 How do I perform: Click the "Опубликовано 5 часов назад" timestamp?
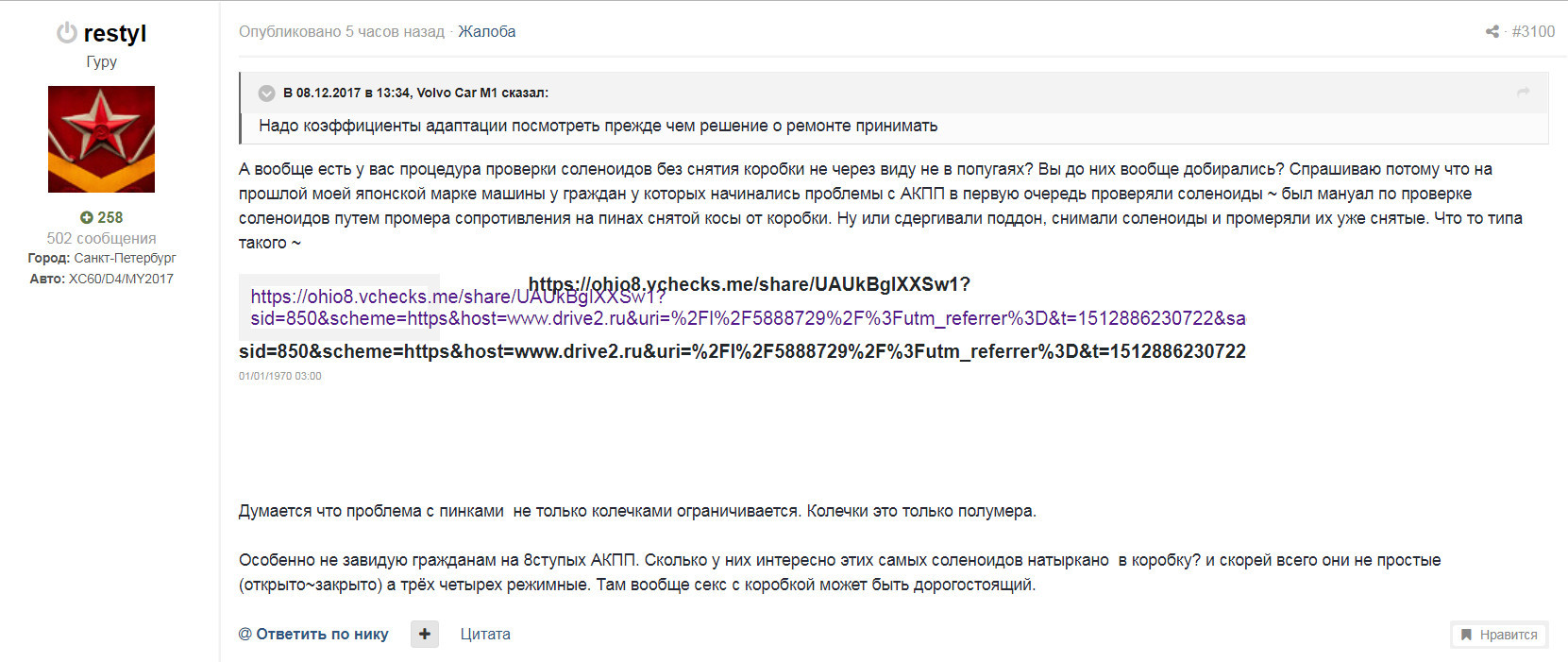(341, 31)
